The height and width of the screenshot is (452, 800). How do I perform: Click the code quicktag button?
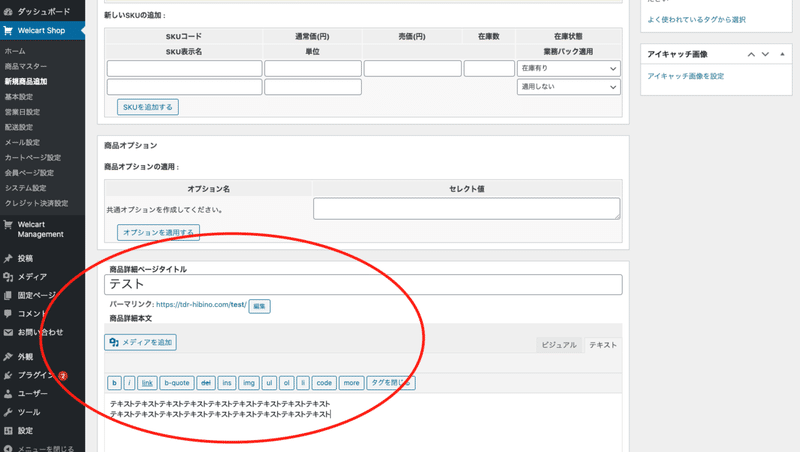tap(324, 383)
